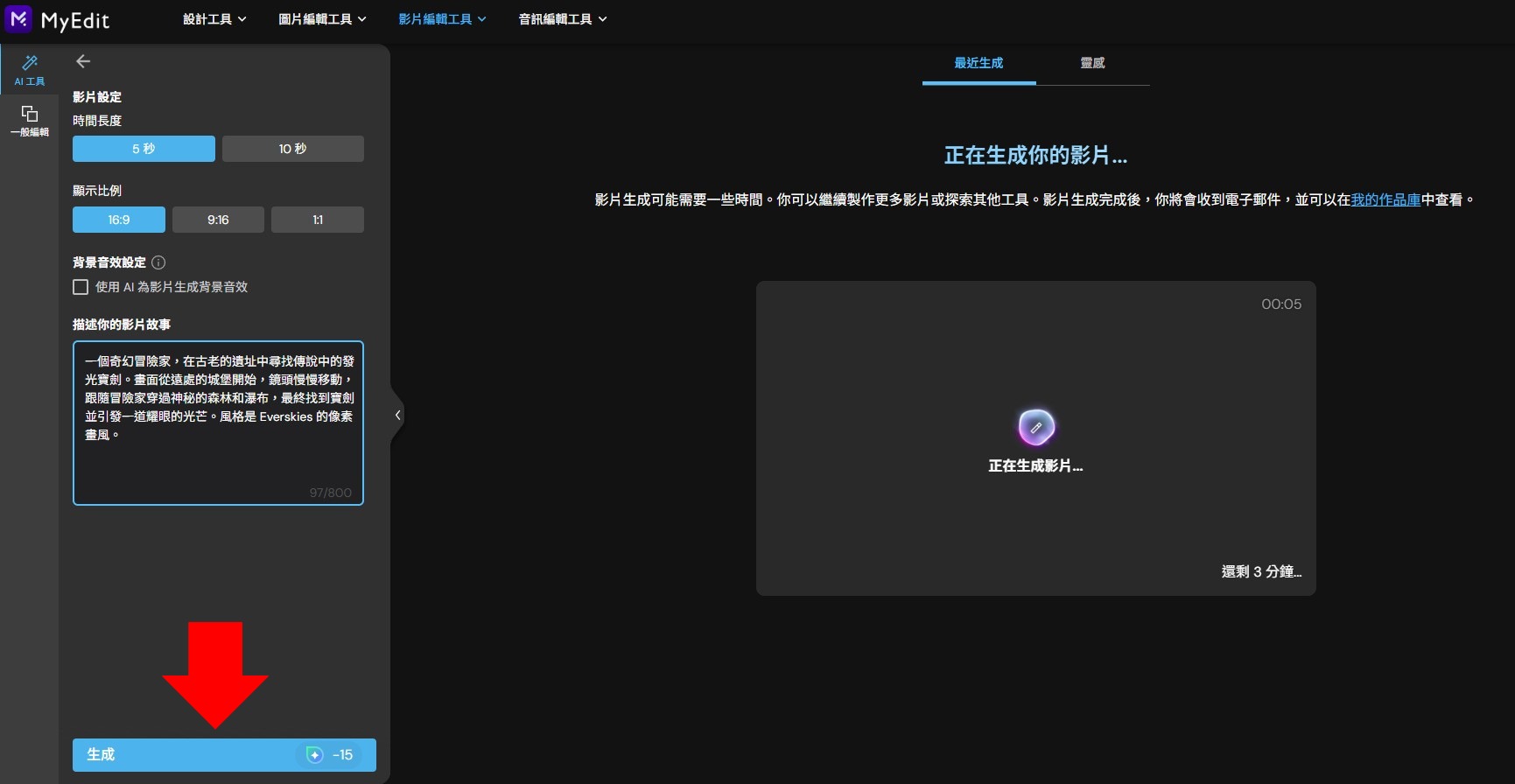The image size is (1515, 784).
Task: Enable AI background sound effect checkbox
Action: click(x=81, y=287)
